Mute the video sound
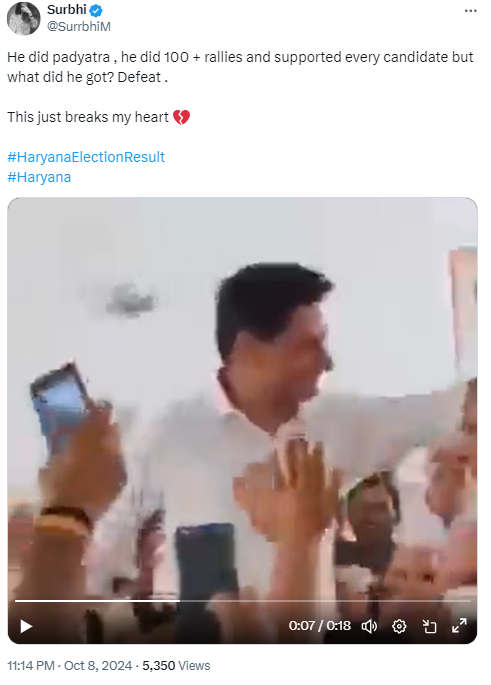Viewport: 491px width, 685px height. click(x=369, y=626)
